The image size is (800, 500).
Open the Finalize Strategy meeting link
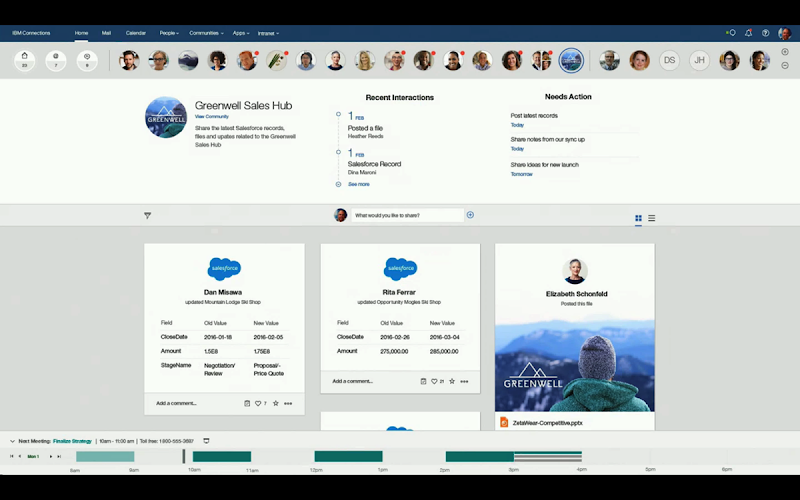point(72,441)
